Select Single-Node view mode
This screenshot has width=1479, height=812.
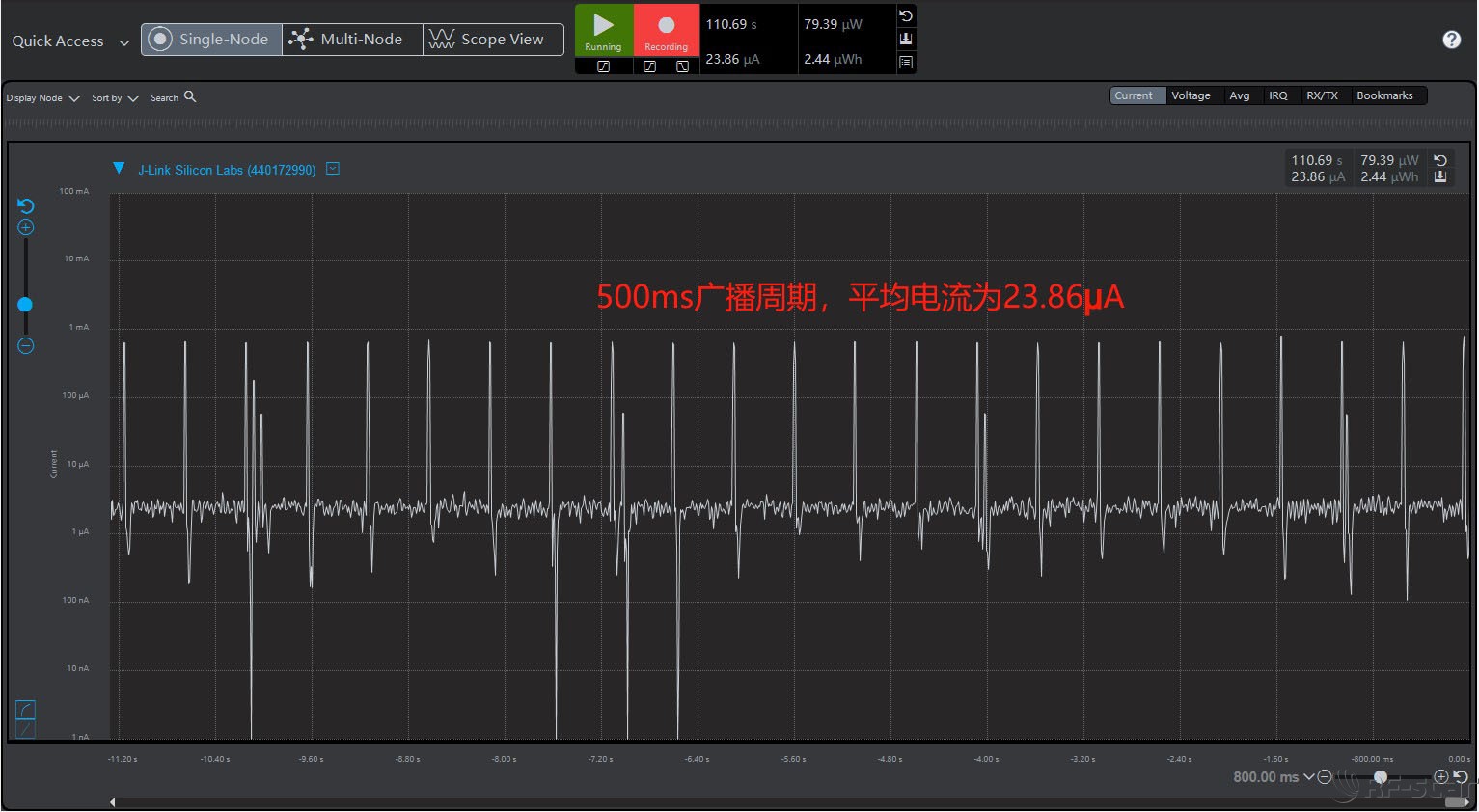(x=211, y=40)
